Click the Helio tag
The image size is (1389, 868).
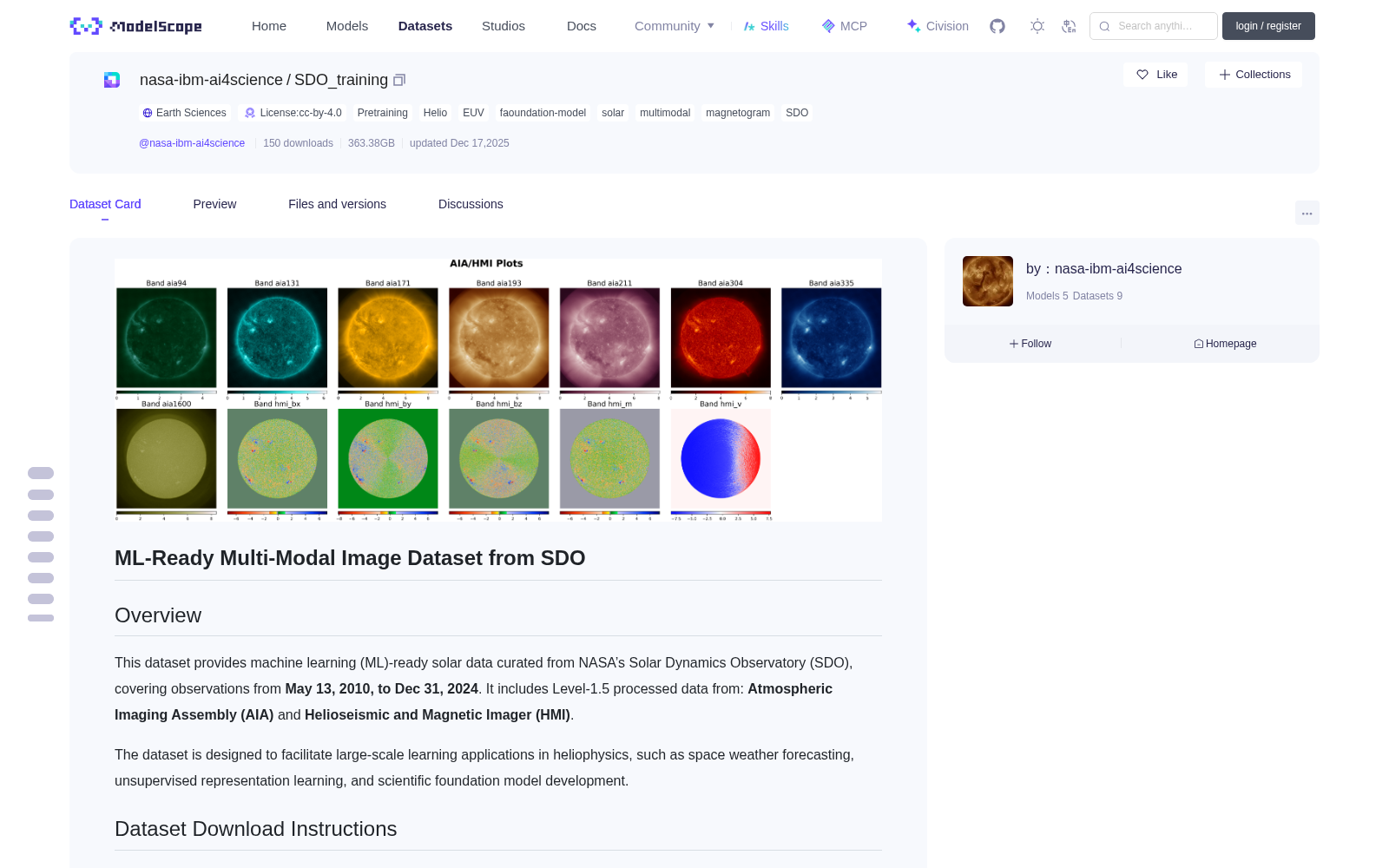(x=435, y=113)
